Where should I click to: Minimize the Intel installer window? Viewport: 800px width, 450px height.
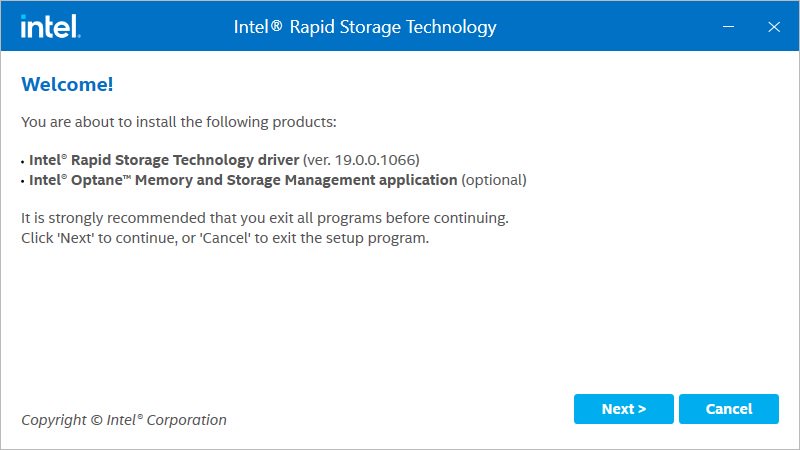tap(728, 27)
